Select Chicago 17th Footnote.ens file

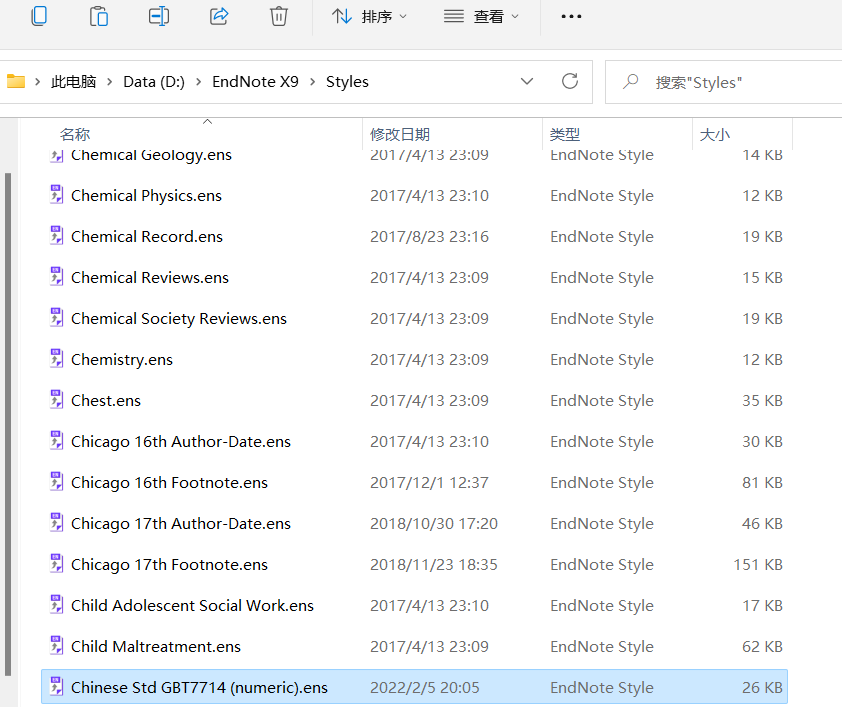414,565
